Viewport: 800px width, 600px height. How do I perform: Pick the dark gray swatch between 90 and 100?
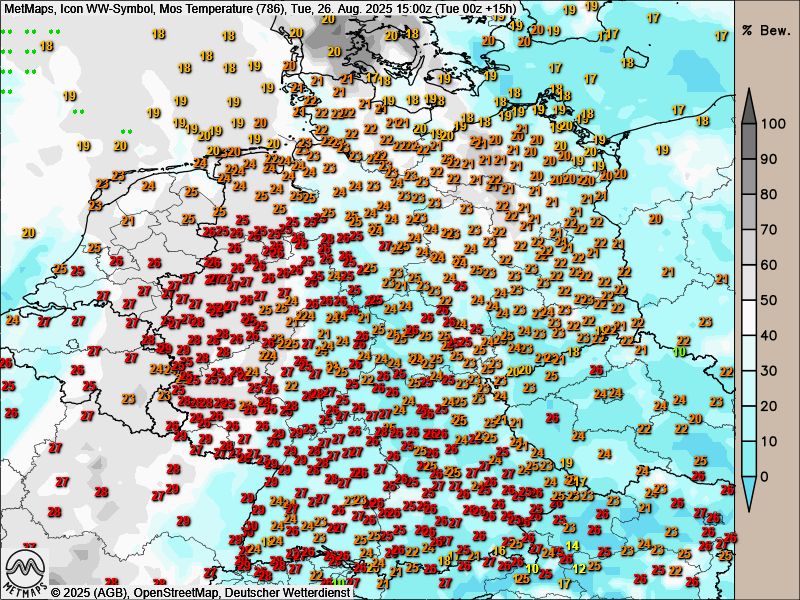coord(748,141)
